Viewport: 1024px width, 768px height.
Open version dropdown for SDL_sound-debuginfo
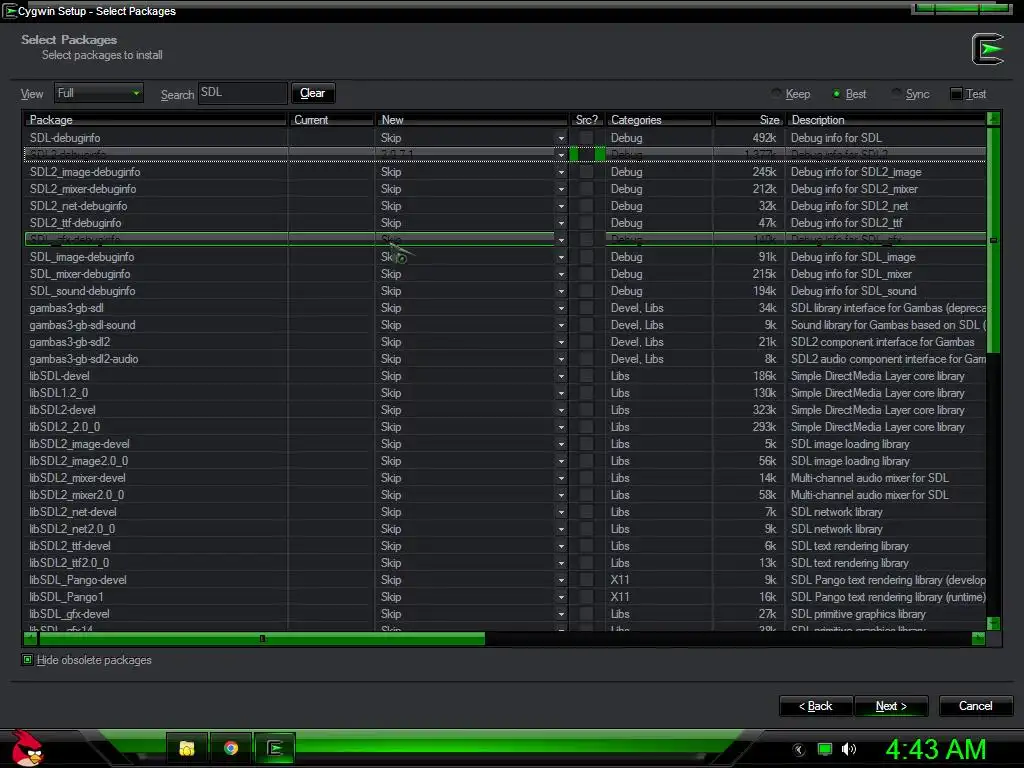point(561,291)
